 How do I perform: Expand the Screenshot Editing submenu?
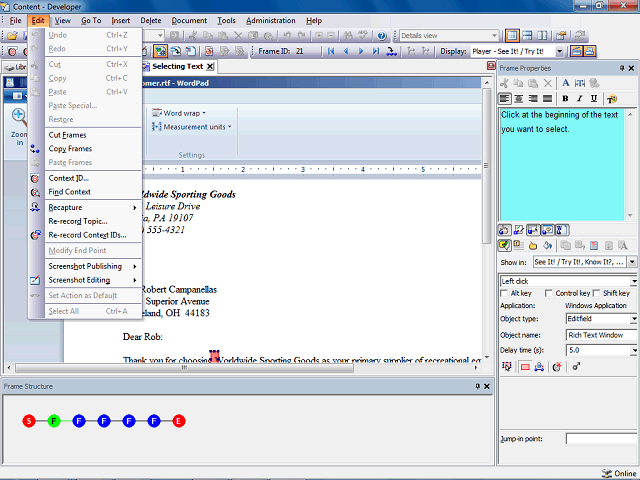click(93, 280)
